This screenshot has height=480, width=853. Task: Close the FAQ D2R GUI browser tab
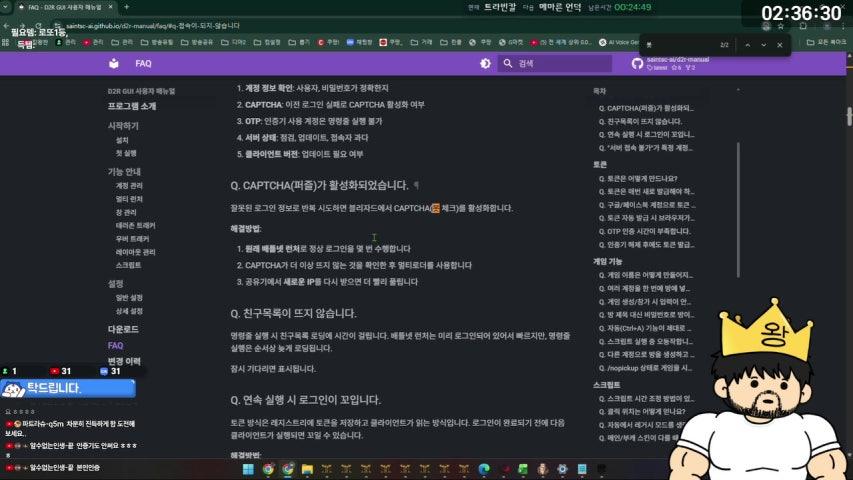[110, 7]
